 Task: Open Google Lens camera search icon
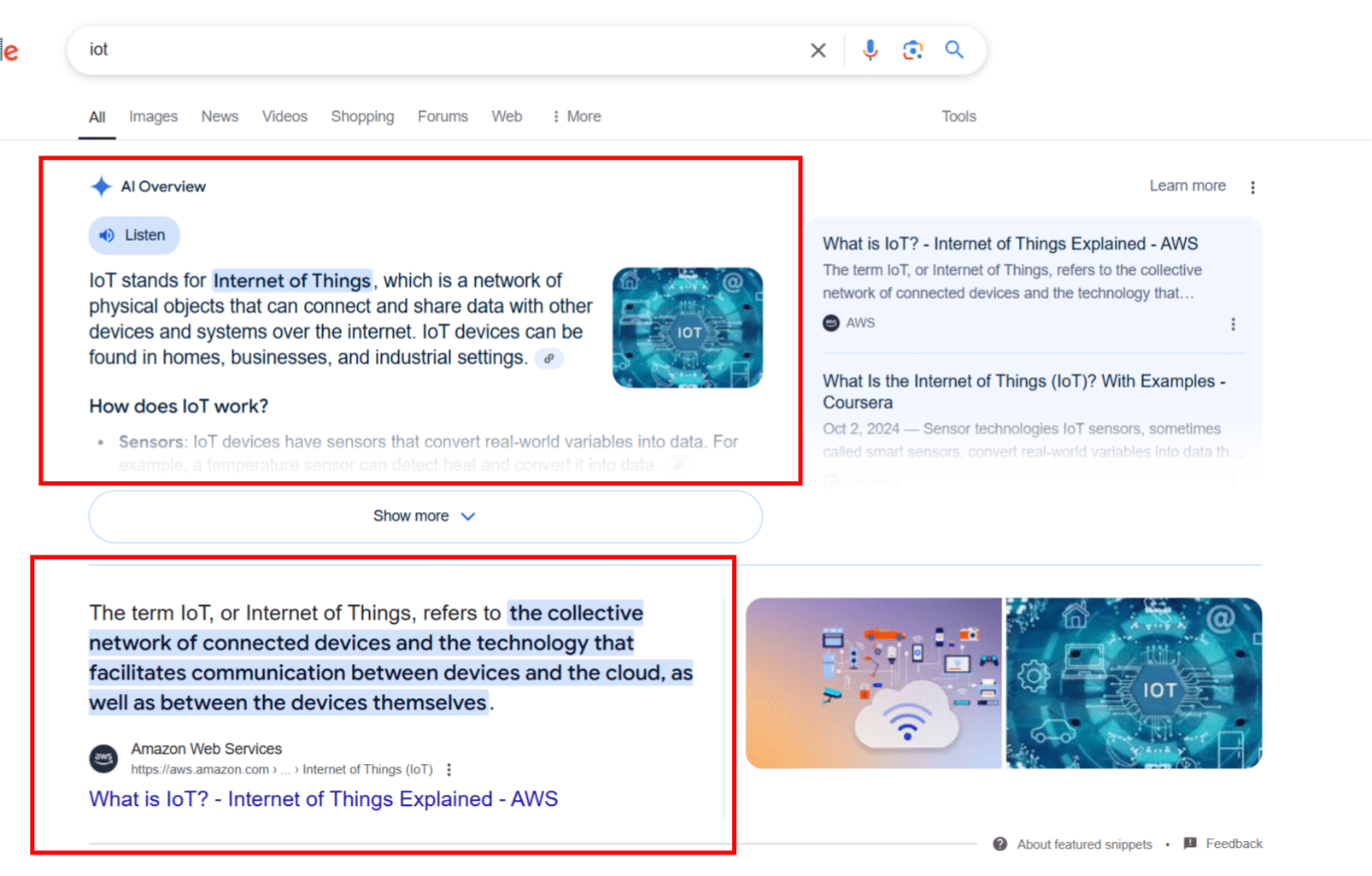[912, 50]
